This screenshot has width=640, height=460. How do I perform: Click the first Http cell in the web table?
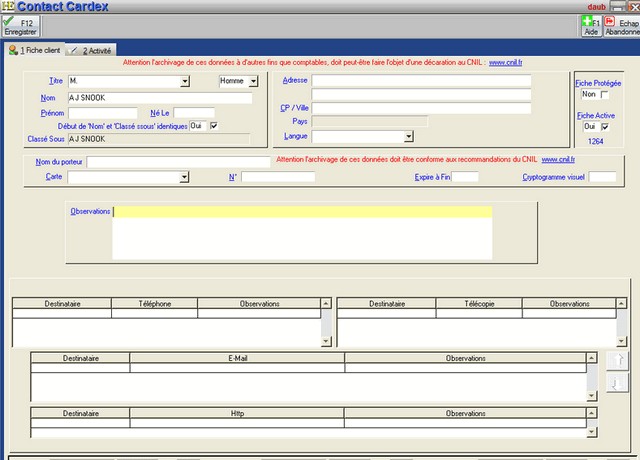(x=237, y=423)
